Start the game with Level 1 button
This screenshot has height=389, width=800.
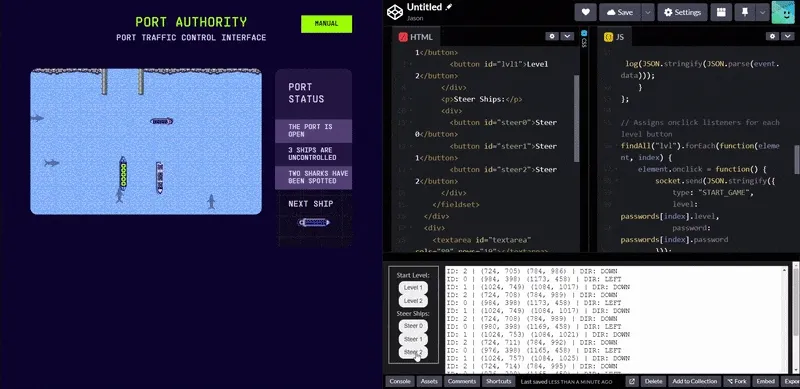(x=413, y=287)
